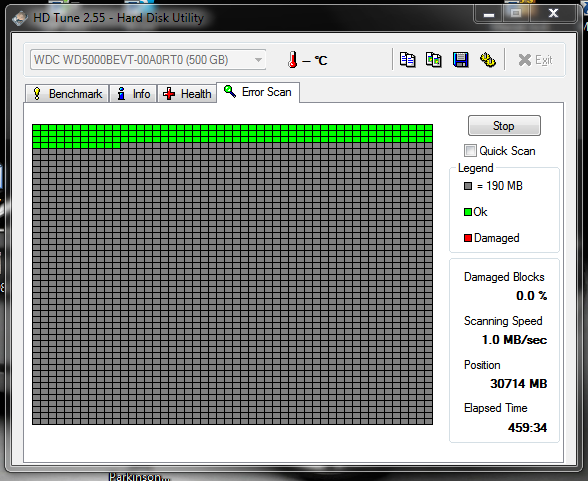
Task: Click the Exit button in toolbar
Action: coord(535,60)
